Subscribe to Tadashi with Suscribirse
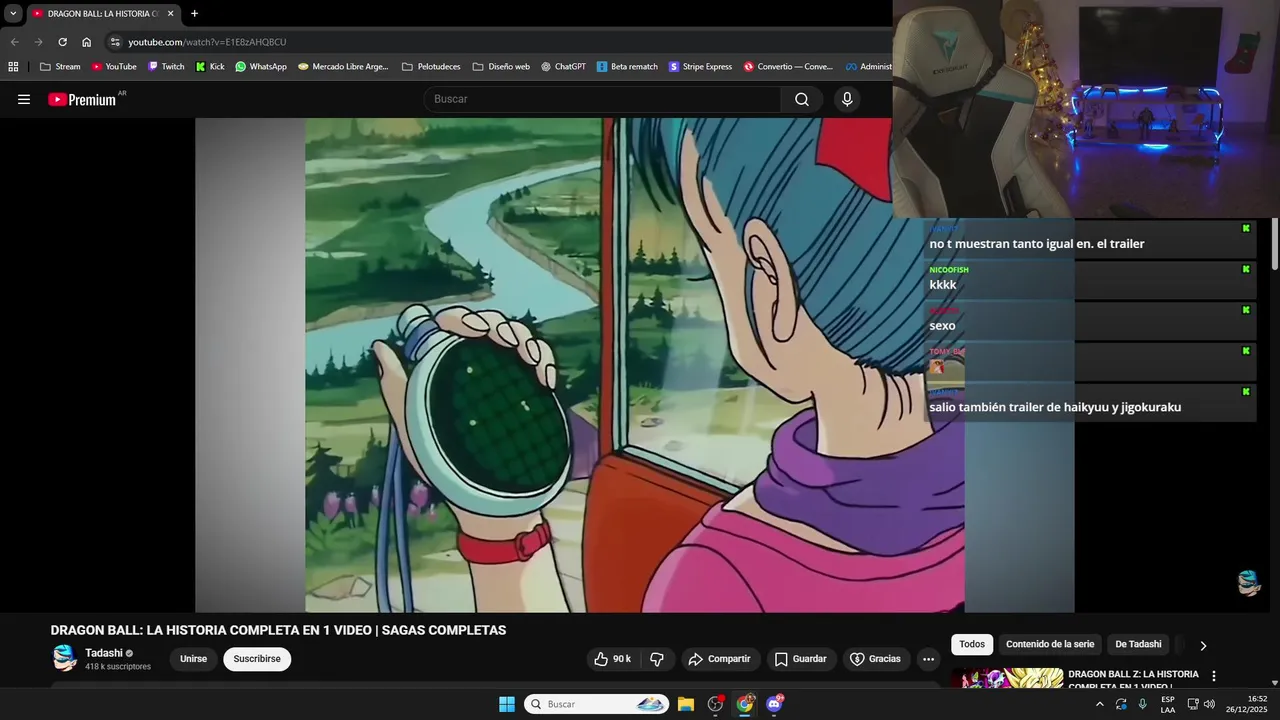Image resolution: width=1280 pixels, height=720 pixels. pyautogui.click(x=257, y=659)
